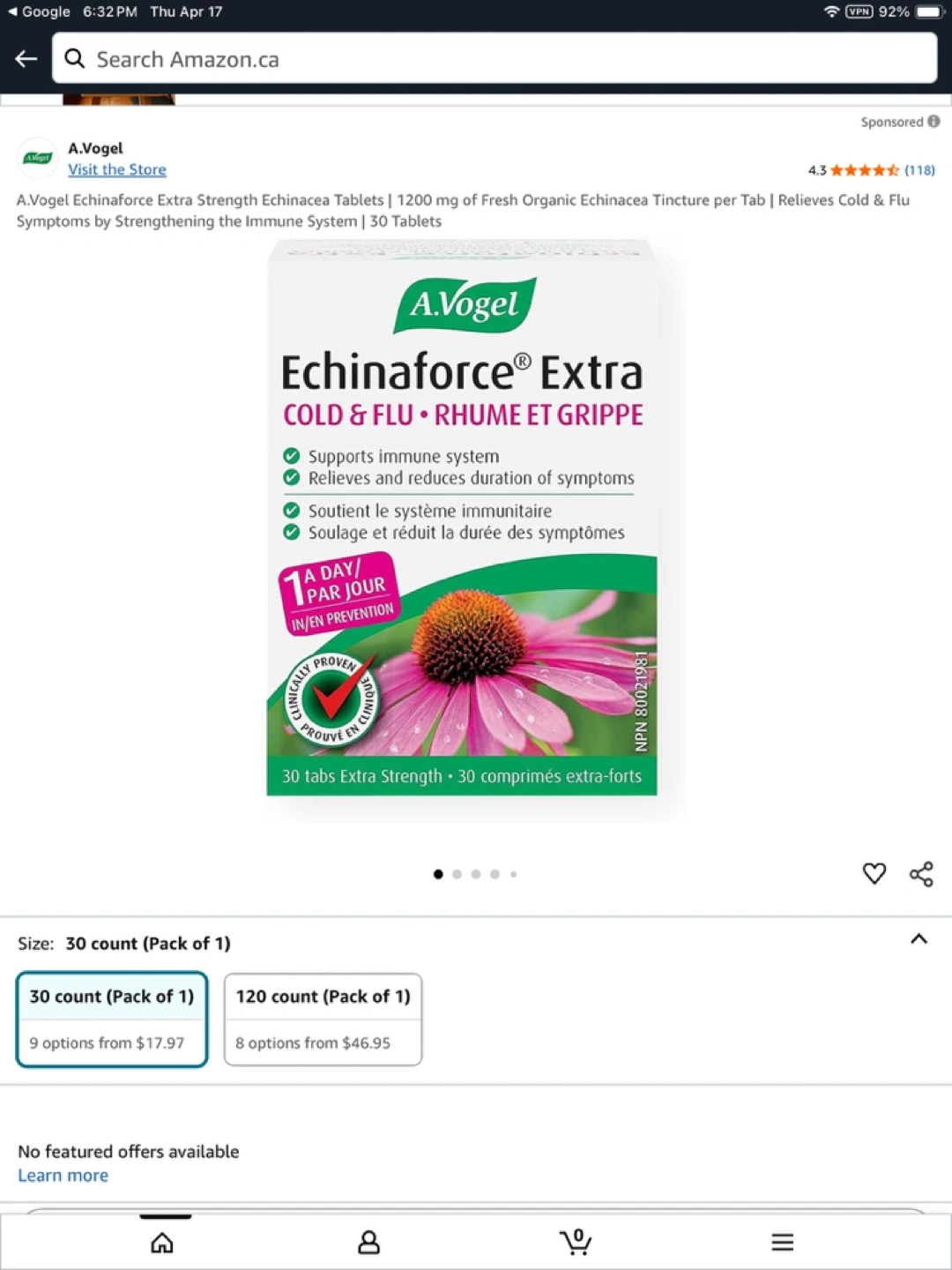Viewport: 952px width, 1270px height.
Task: Open the shopping cart icon
Action: pyautogui.click(x=576, y=1242)
